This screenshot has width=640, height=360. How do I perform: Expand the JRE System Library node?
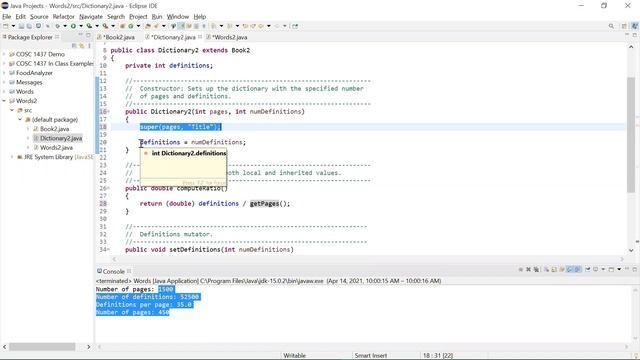12,157
